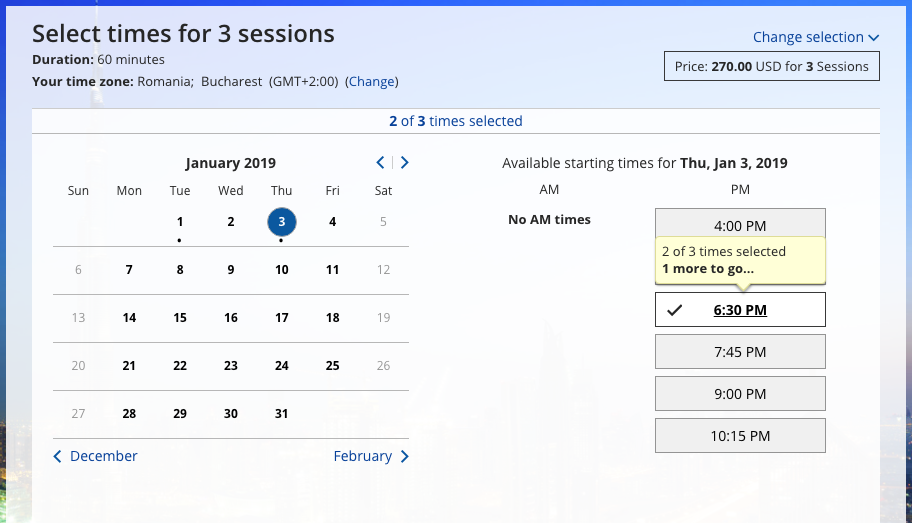Jump forward to February
This screenshot has height=523, width=912.
click(371, 456)
